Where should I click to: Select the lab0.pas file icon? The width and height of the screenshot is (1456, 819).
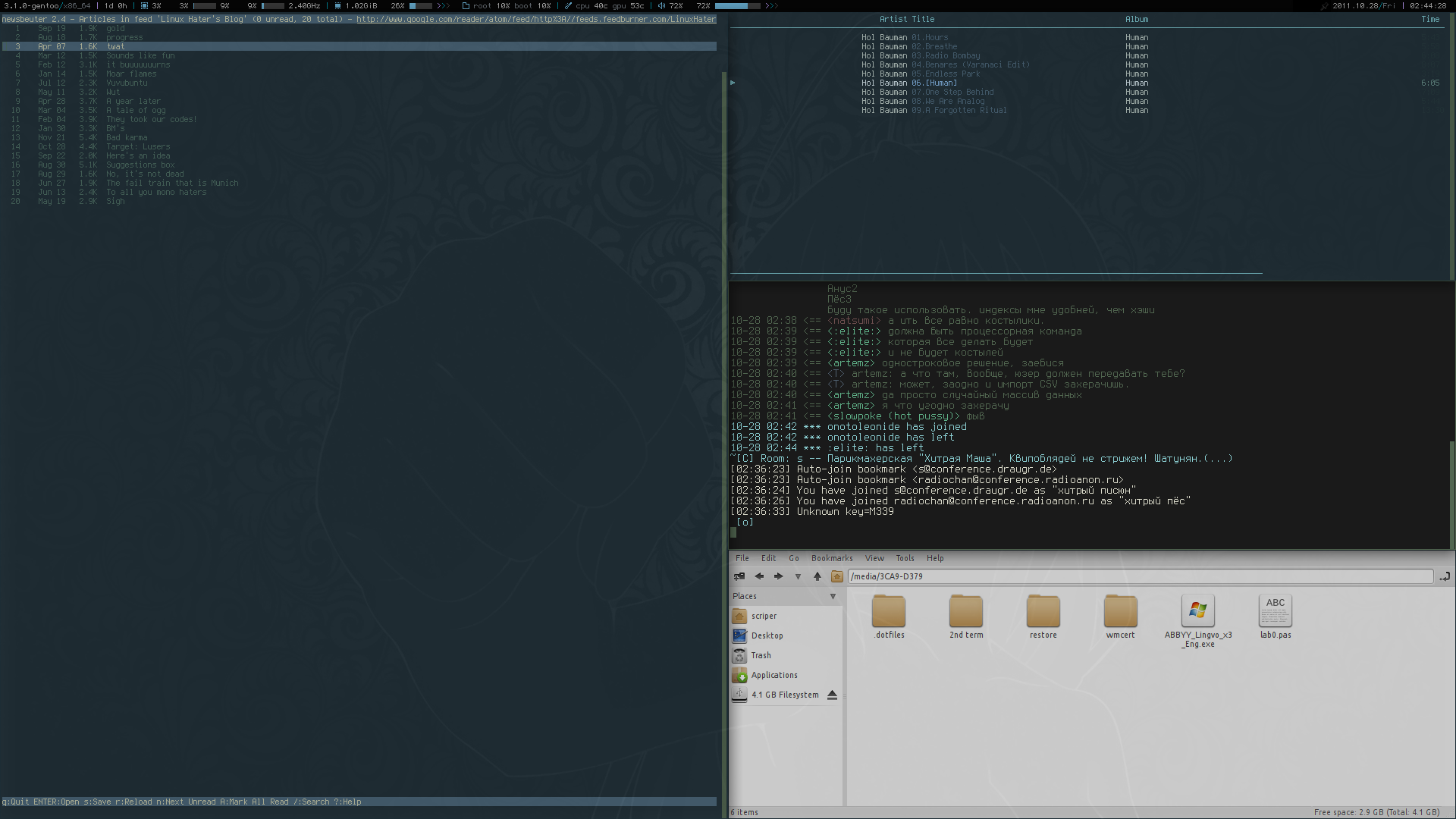(1275, 611)
